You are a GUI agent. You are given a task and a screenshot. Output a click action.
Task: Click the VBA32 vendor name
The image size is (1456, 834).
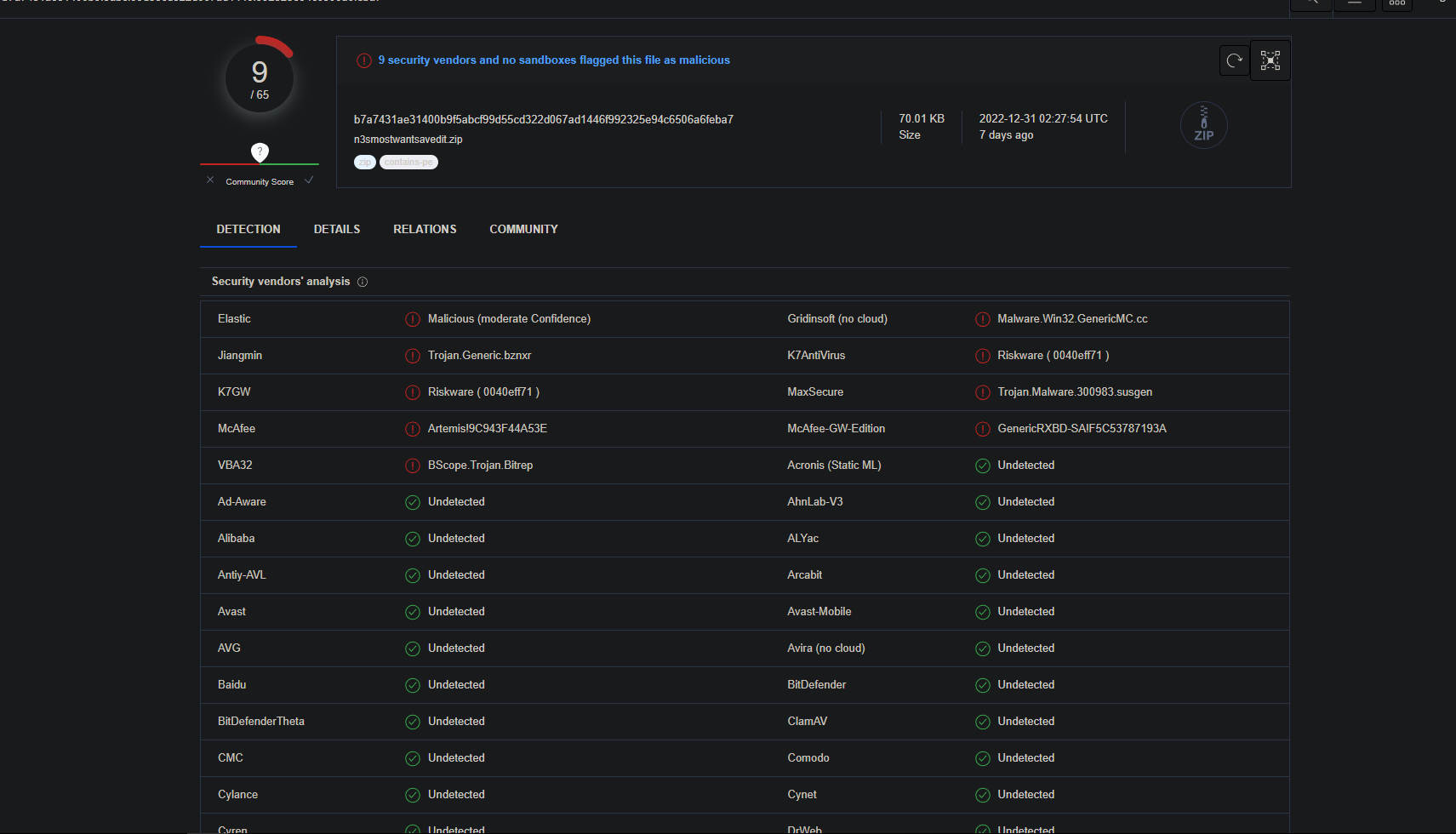(235, 466)
